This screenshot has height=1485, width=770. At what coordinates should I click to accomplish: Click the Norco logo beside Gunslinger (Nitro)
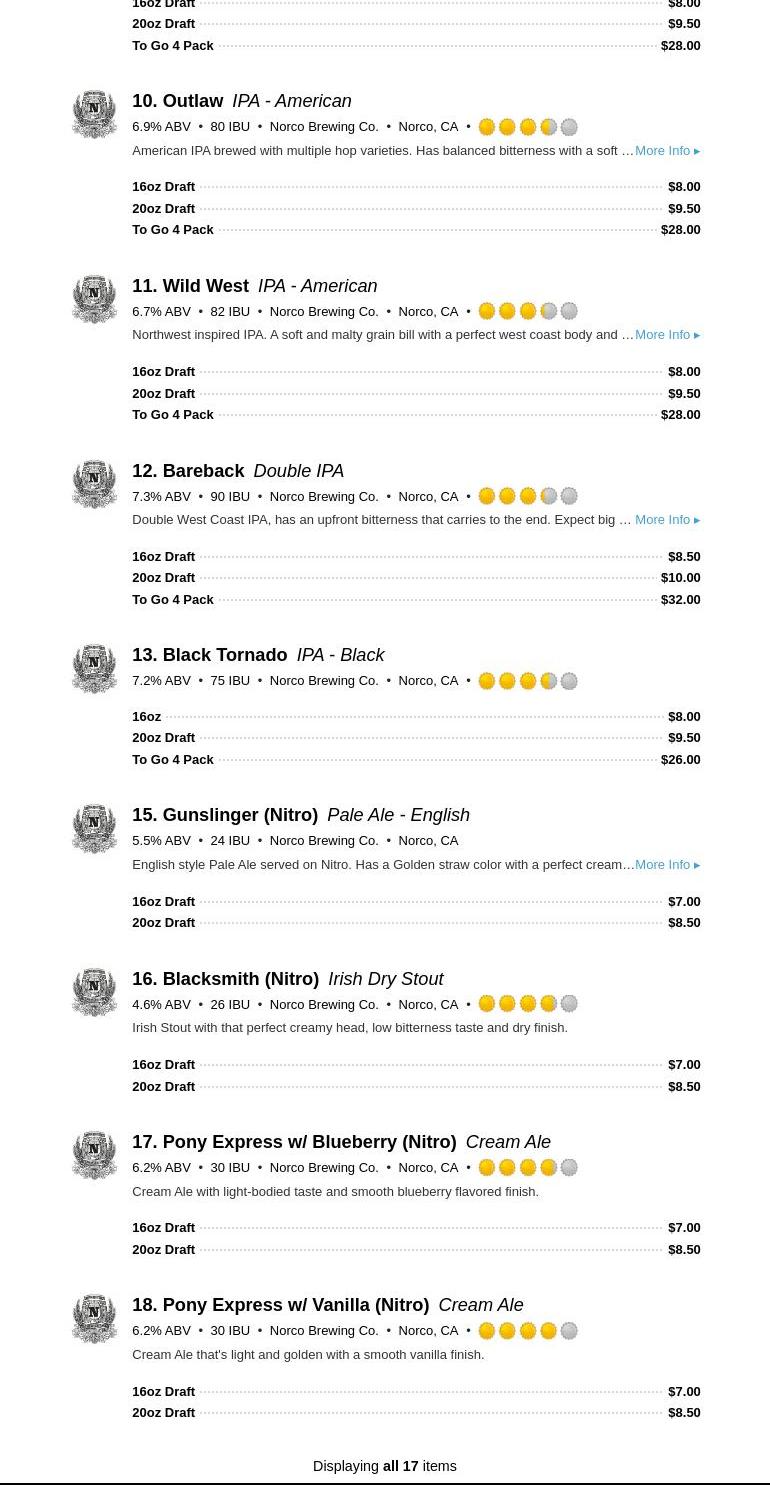(x=94, y=828)
